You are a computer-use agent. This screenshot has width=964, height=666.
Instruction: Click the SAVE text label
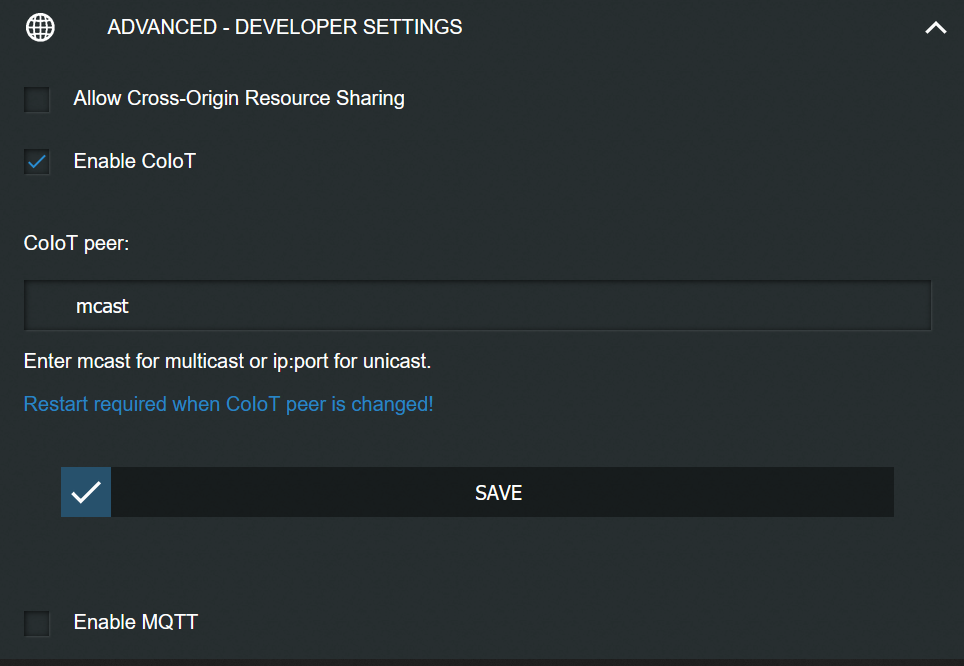499,493
